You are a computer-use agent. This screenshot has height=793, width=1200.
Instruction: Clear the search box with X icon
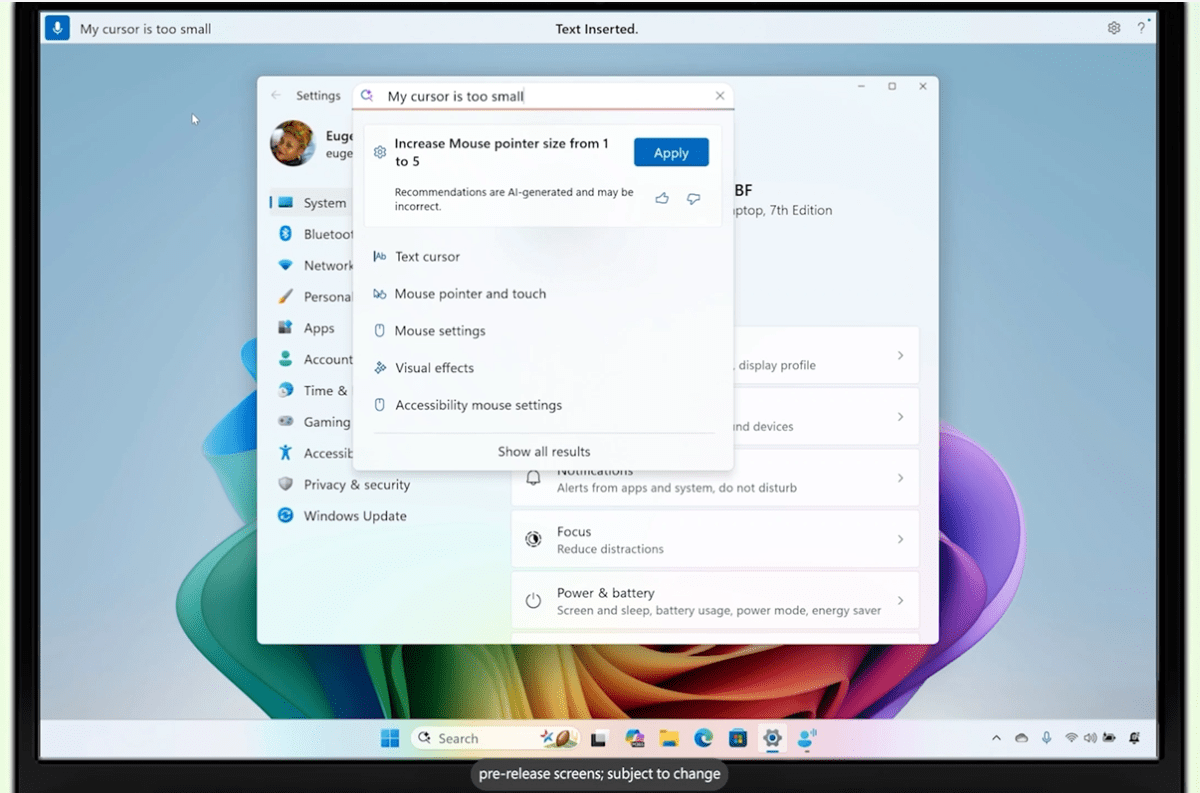coord(720,96)
